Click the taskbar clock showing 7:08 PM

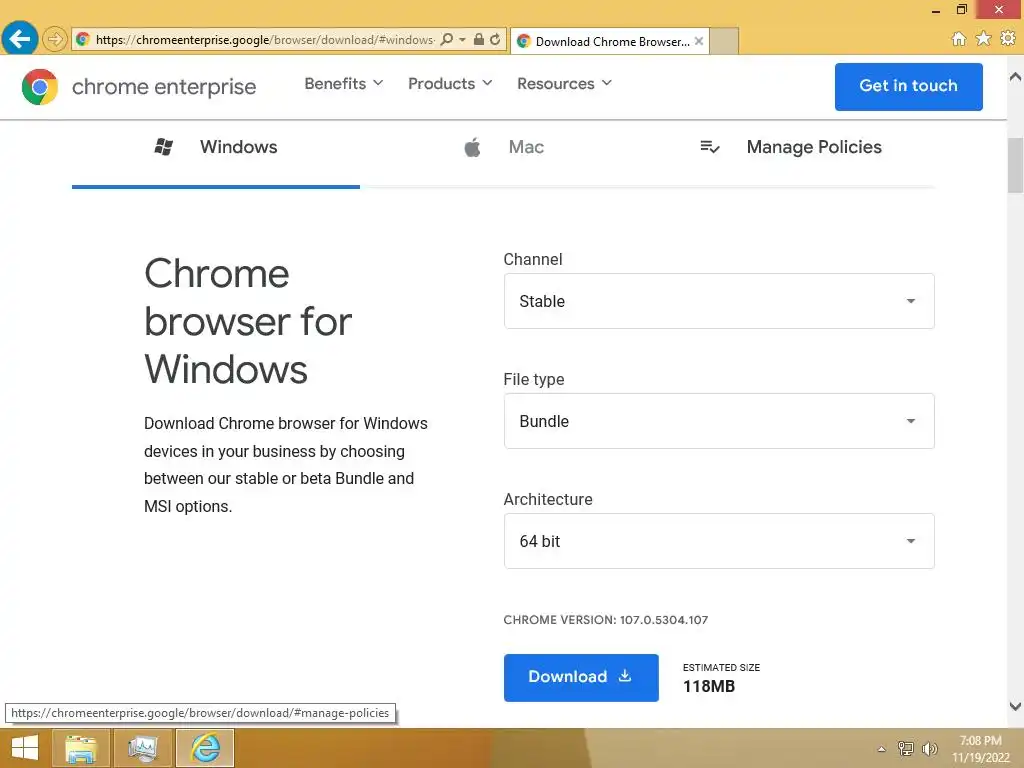(980, 749)
